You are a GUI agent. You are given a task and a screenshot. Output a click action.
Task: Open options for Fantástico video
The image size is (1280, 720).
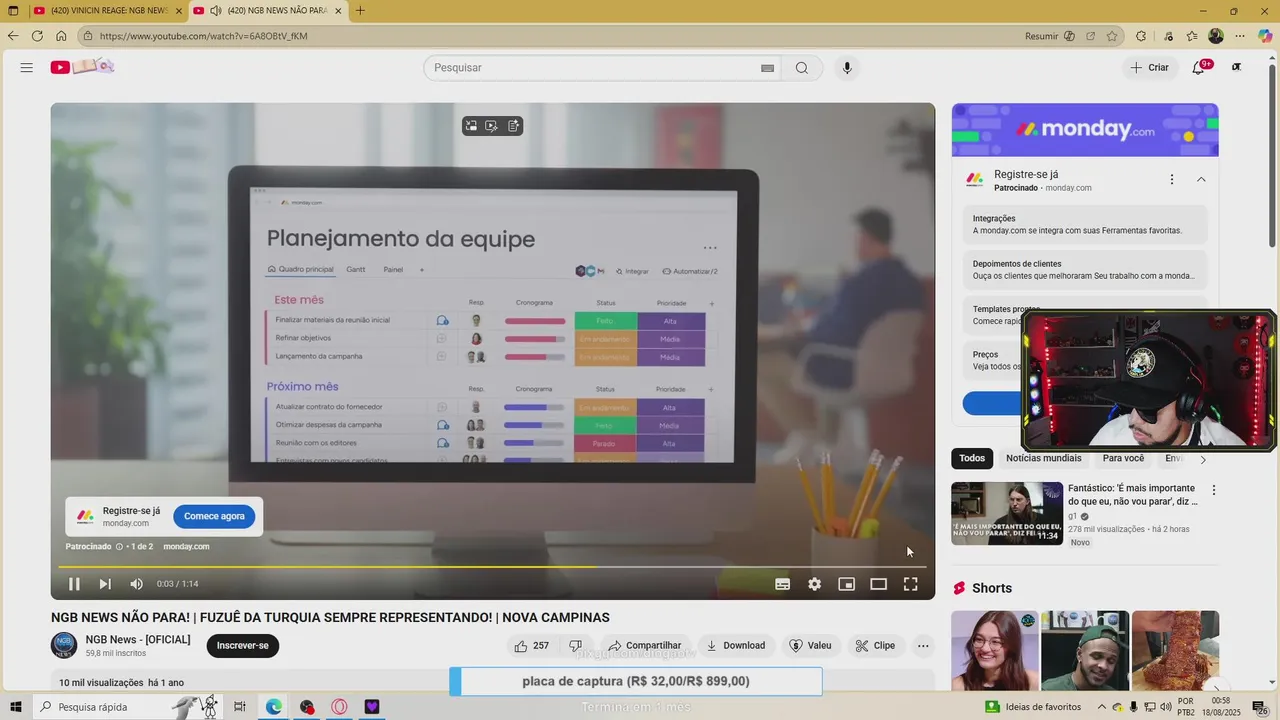coord(1214,491)
